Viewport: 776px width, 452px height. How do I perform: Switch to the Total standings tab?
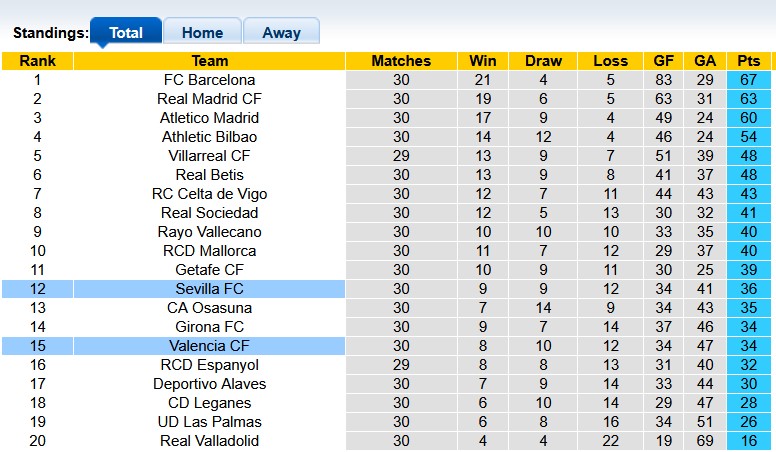click(x=126, y=32)
